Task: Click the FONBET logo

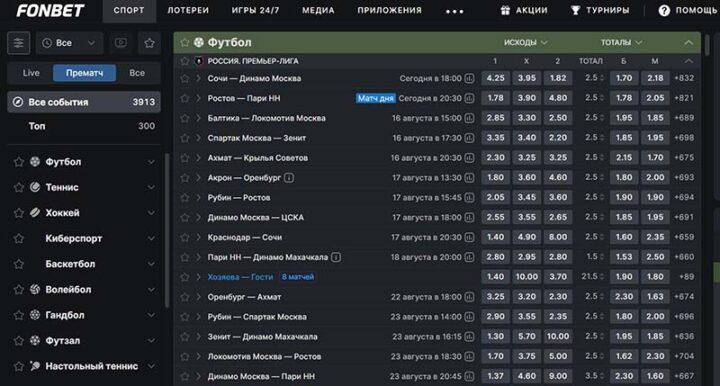Action: point(50,11)
